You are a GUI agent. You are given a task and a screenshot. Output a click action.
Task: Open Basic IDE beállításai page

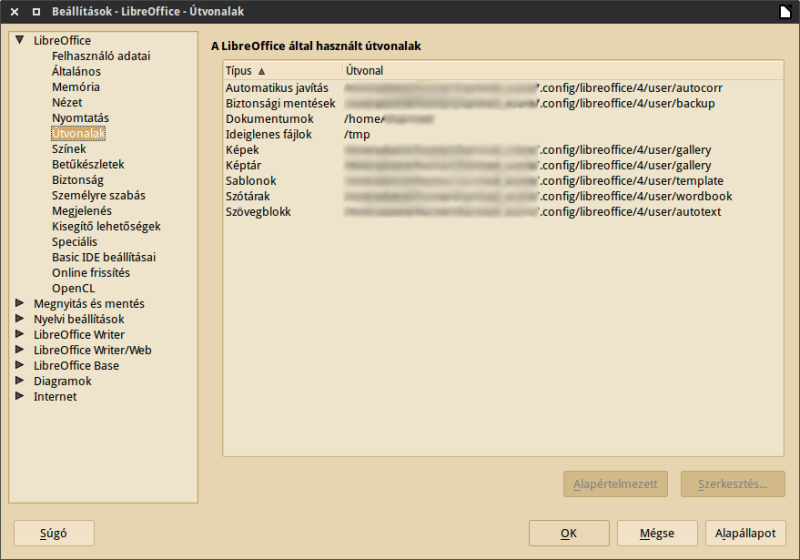tap(104, 257)
